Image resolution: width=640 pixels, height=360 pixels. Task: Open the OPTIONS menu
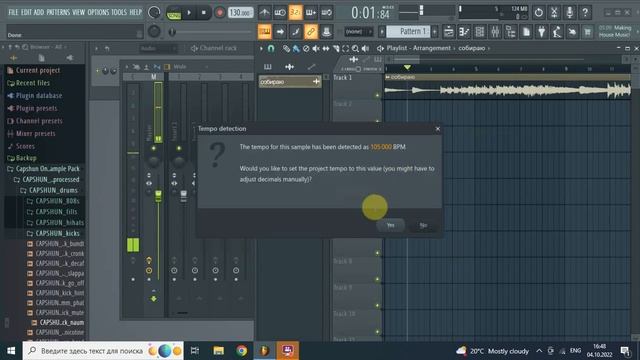coord(98,12)
